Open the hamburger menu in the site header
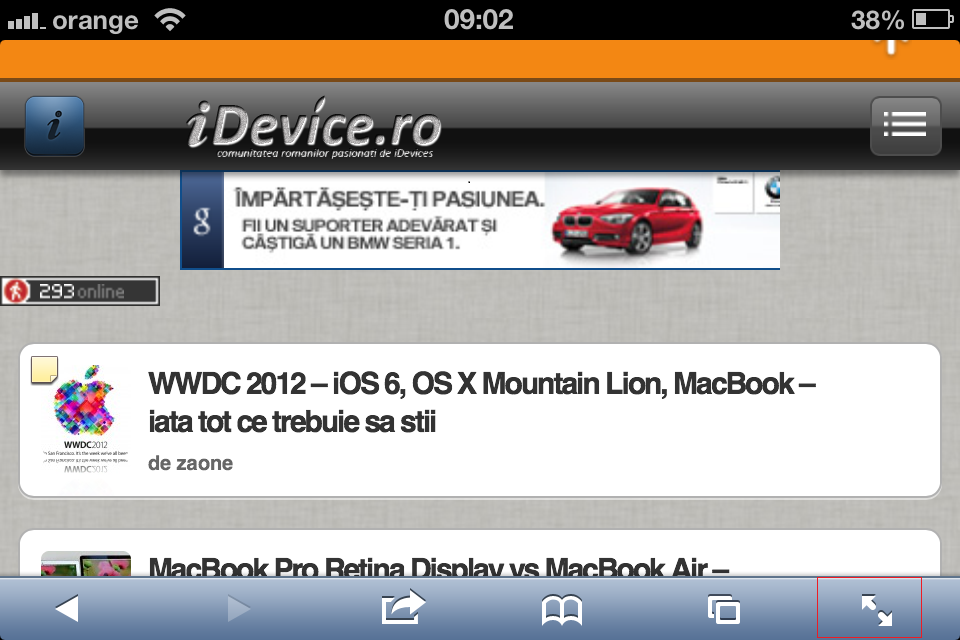 (905, 126)
